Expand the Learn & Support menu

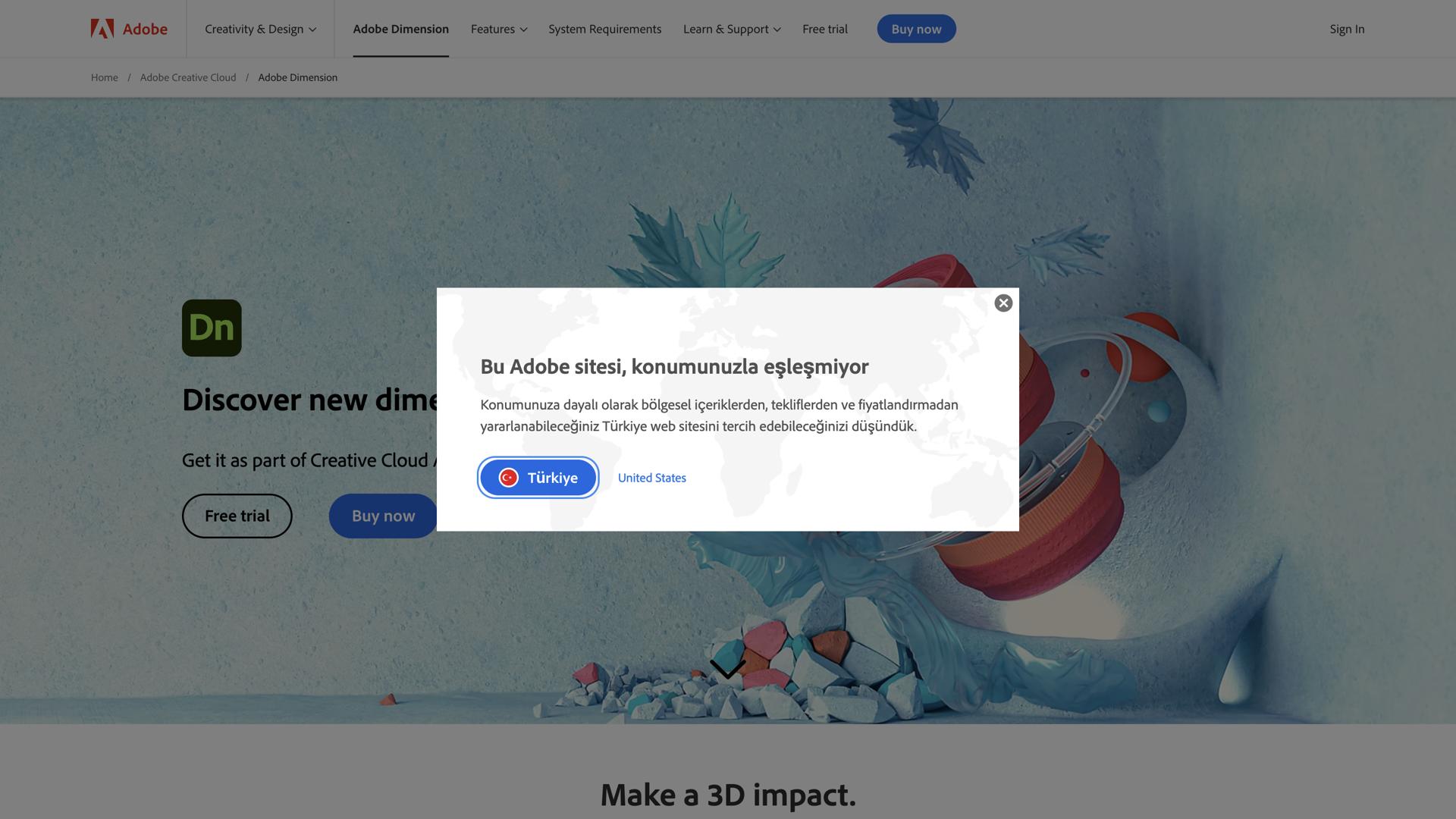[x=730, y=29]
